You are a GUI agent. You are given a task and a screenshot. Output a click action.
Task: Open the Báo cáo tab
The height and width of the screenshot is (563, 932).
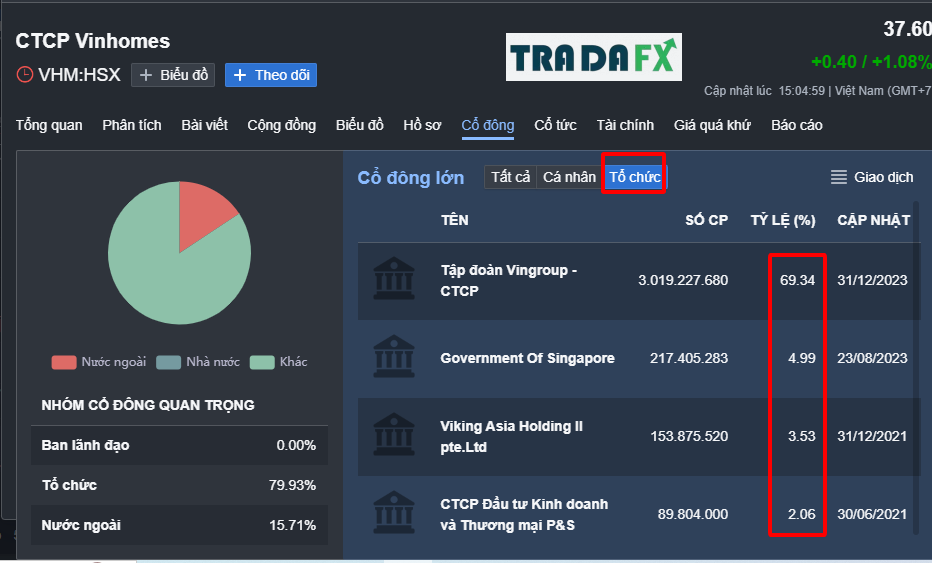click(797, 125)
